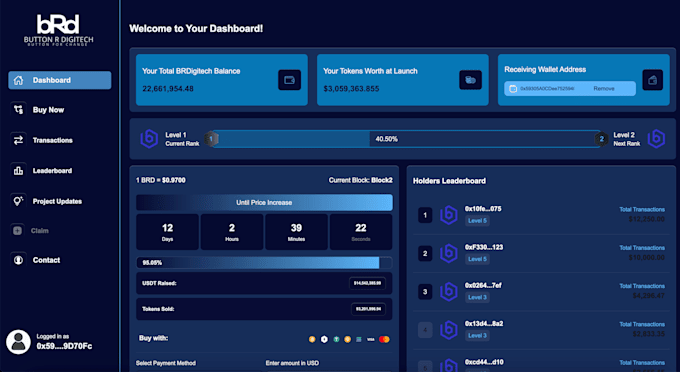Screen dimensions: 680x372
Task: Click the $12,250.00 total transactions value
Action: [x=647, y=219]
